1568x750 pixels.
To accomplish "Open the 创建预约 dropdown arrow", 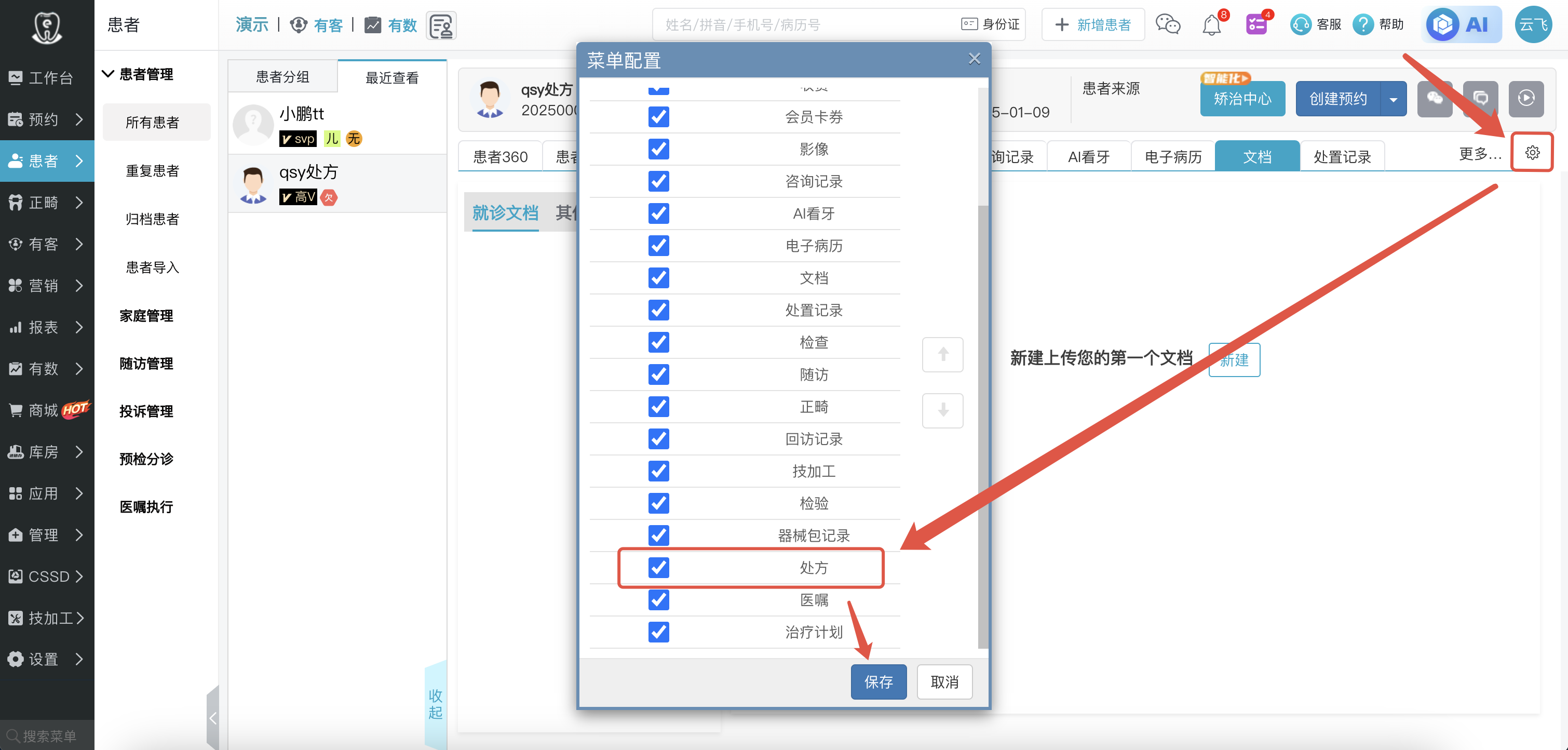I will pos(1394,99).
